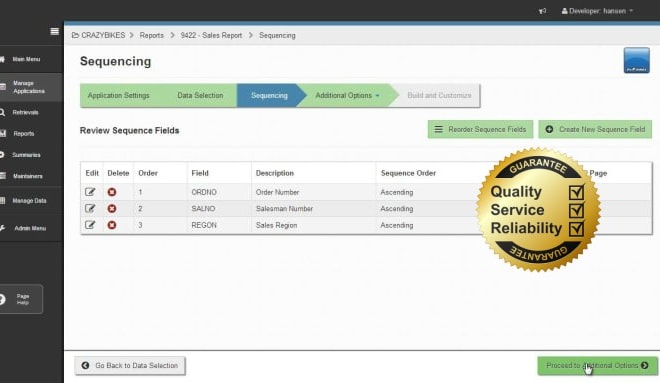Screen dimensions: 660x383
Task: Click the CRAZYBIKES folder icon in breadcrumb
Action: point(75,35)
